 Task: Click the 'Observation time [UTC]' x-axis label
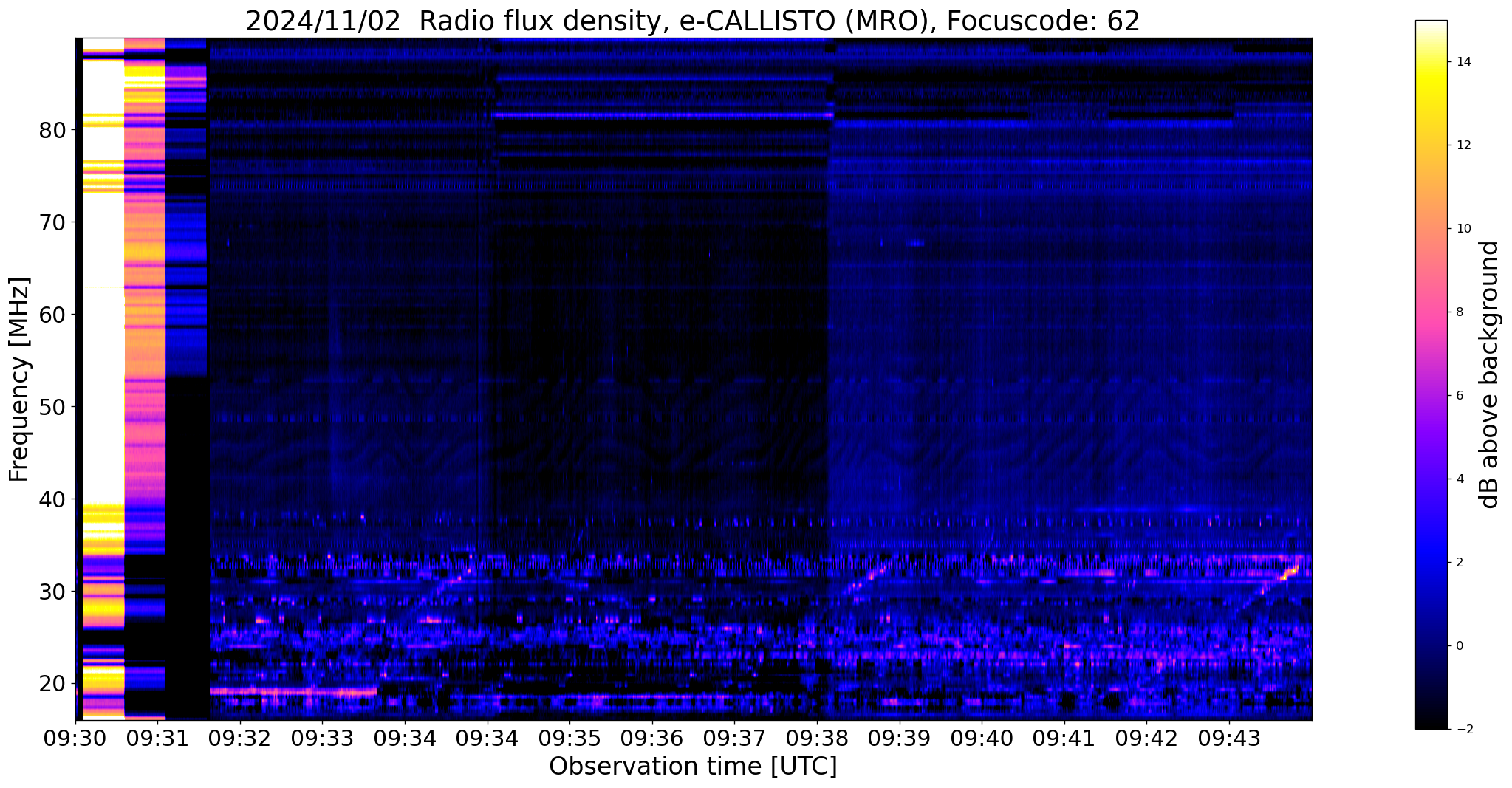pyautogui.click(x=693, y=767)
